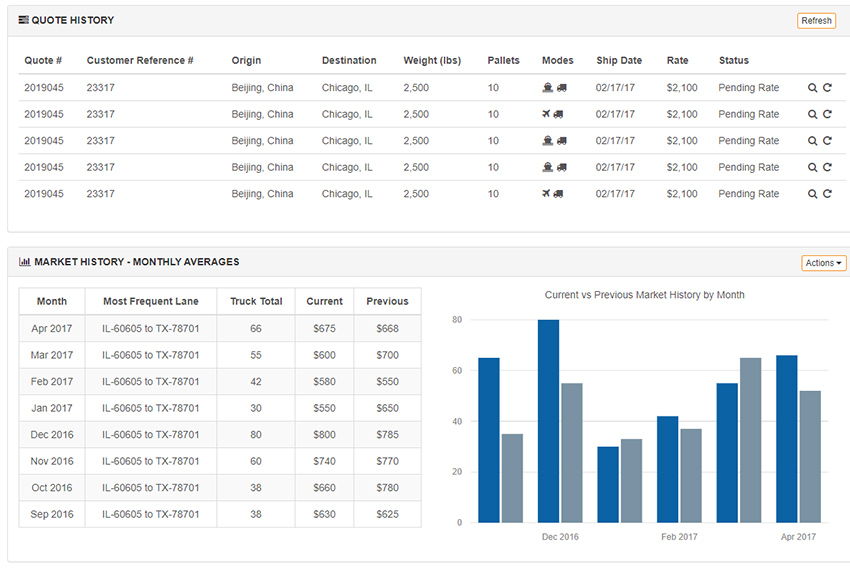This screenshot has height=570, width=850.
Task: Click the $780 previous rate cell
Action: [387, 488]
